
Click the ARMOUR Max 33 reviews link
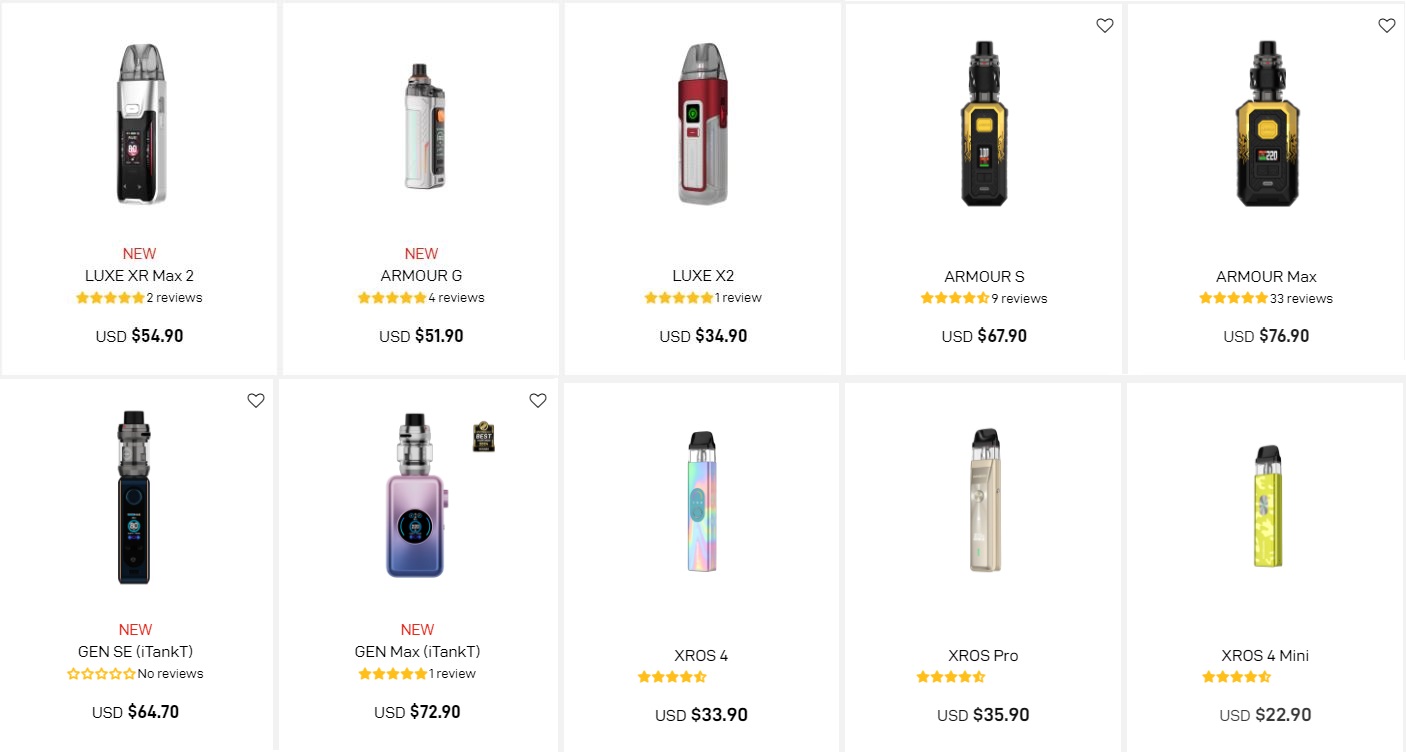click(x=1301, y=298)
